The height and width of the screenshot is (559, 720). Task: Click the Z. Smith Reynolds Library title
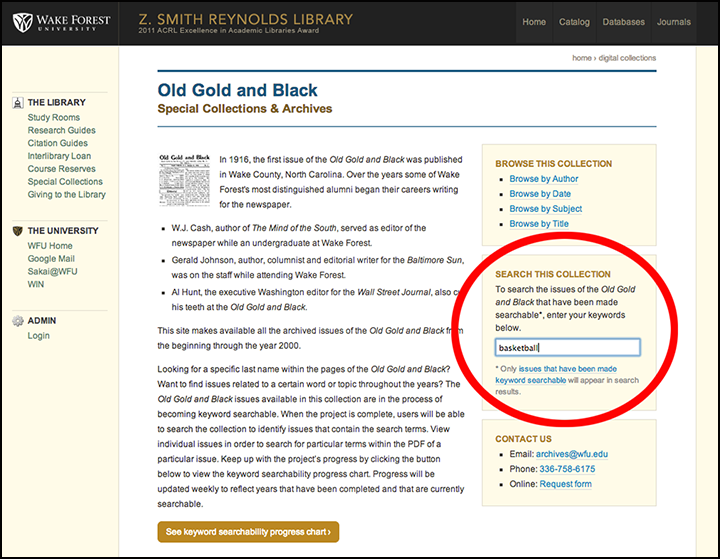pyautogui.click(x=246, y=19)
